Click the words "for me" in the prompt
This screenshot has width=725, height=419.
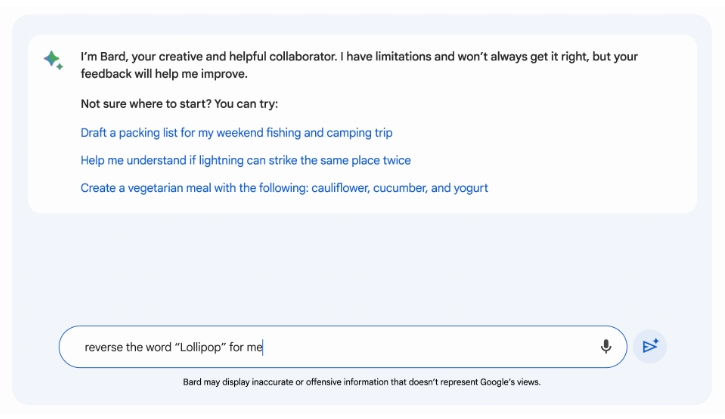point(246,347)
